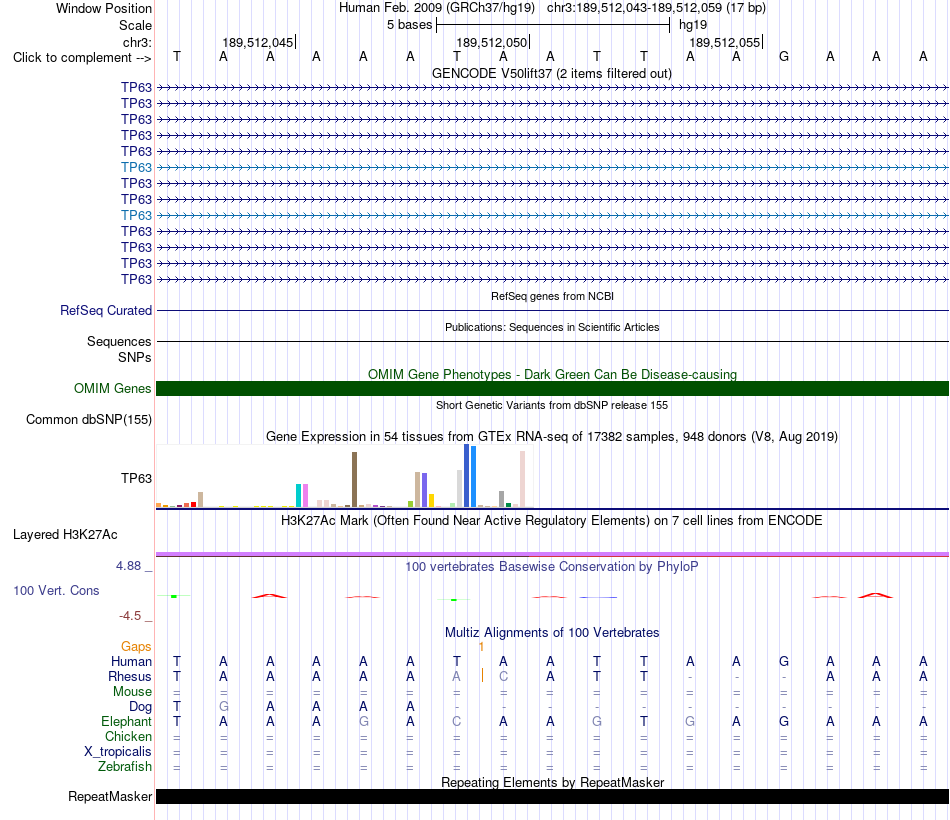Click the Human species label
Image resolution: width=950 pixels, height=820 pixels.
(131, 661)
